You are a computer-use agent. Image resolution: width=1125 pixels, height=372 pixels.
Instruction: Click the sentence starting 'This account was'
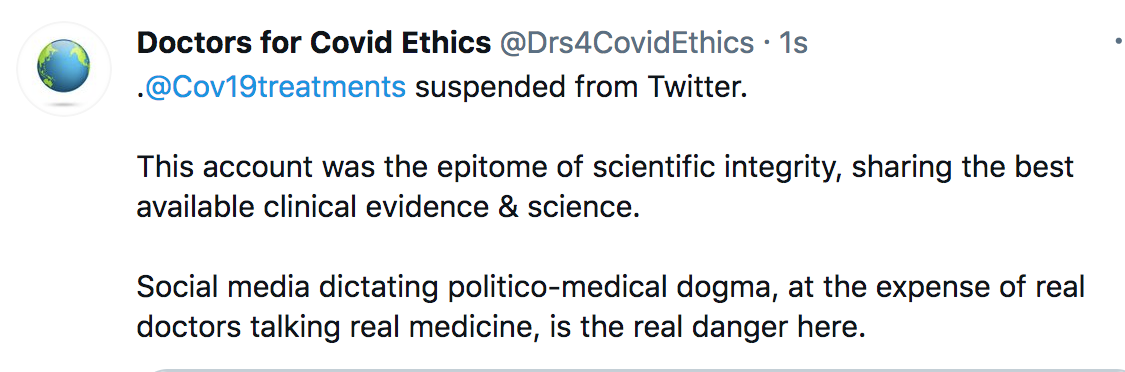coord(605,187)
